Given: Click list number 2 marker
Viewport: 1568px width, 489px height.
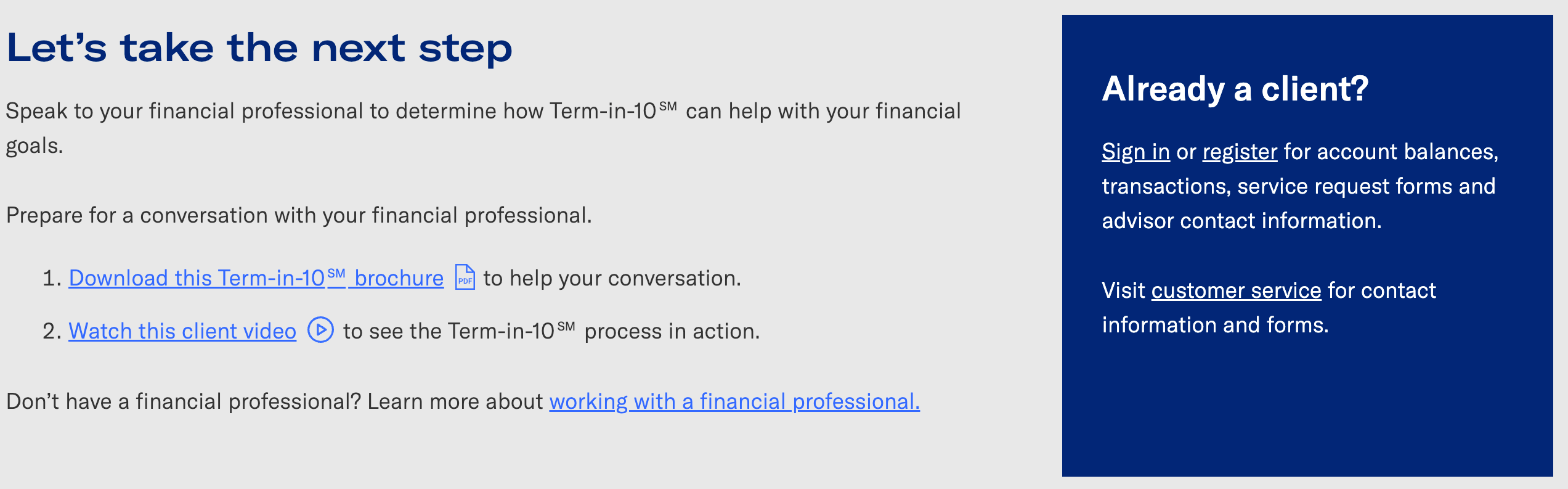Looking at the screenshot, I should click(51, 331).
